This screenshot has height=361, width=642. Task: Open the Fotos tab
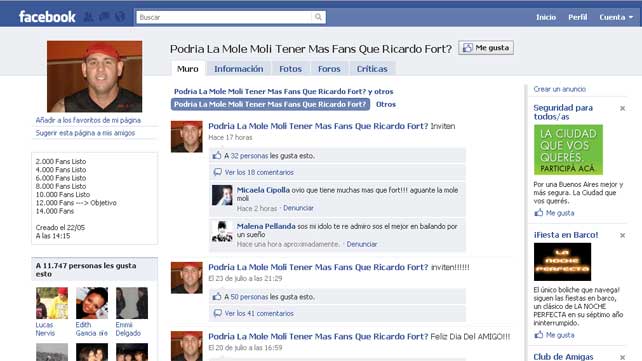(290, 69)
